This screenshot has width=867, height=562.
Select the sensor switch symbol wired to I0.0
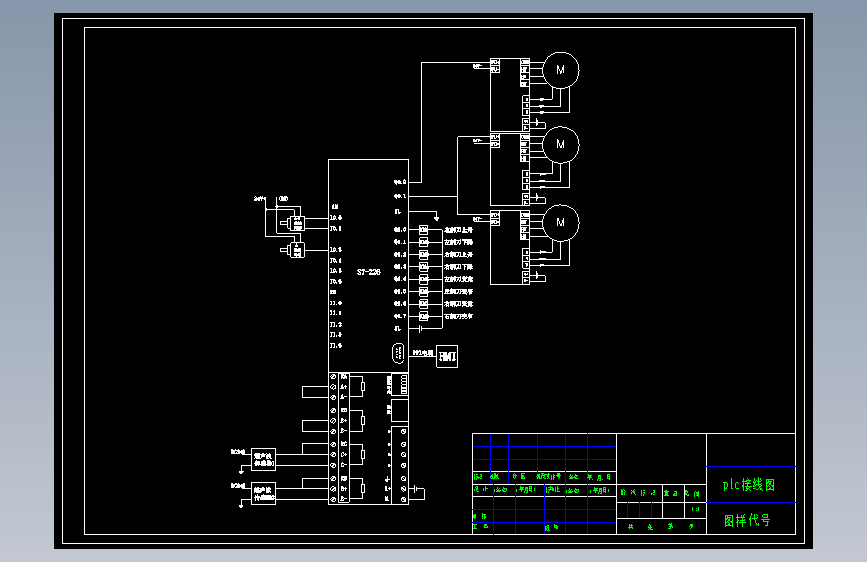click(293, 223)
